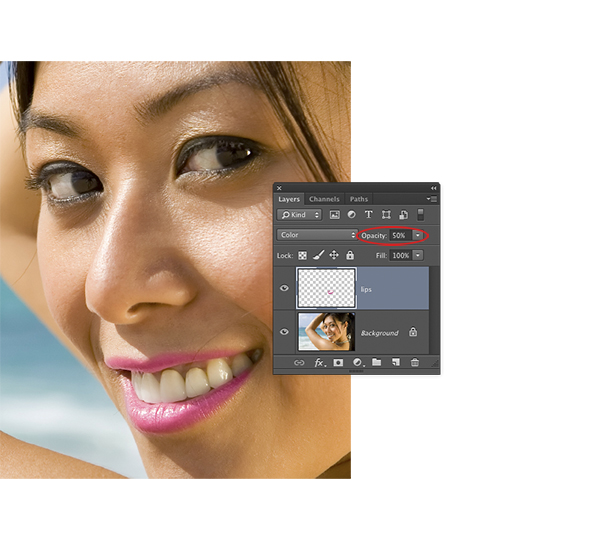Switch to the Layers tab
Viewport: 600px width, 541px height.
289,199
